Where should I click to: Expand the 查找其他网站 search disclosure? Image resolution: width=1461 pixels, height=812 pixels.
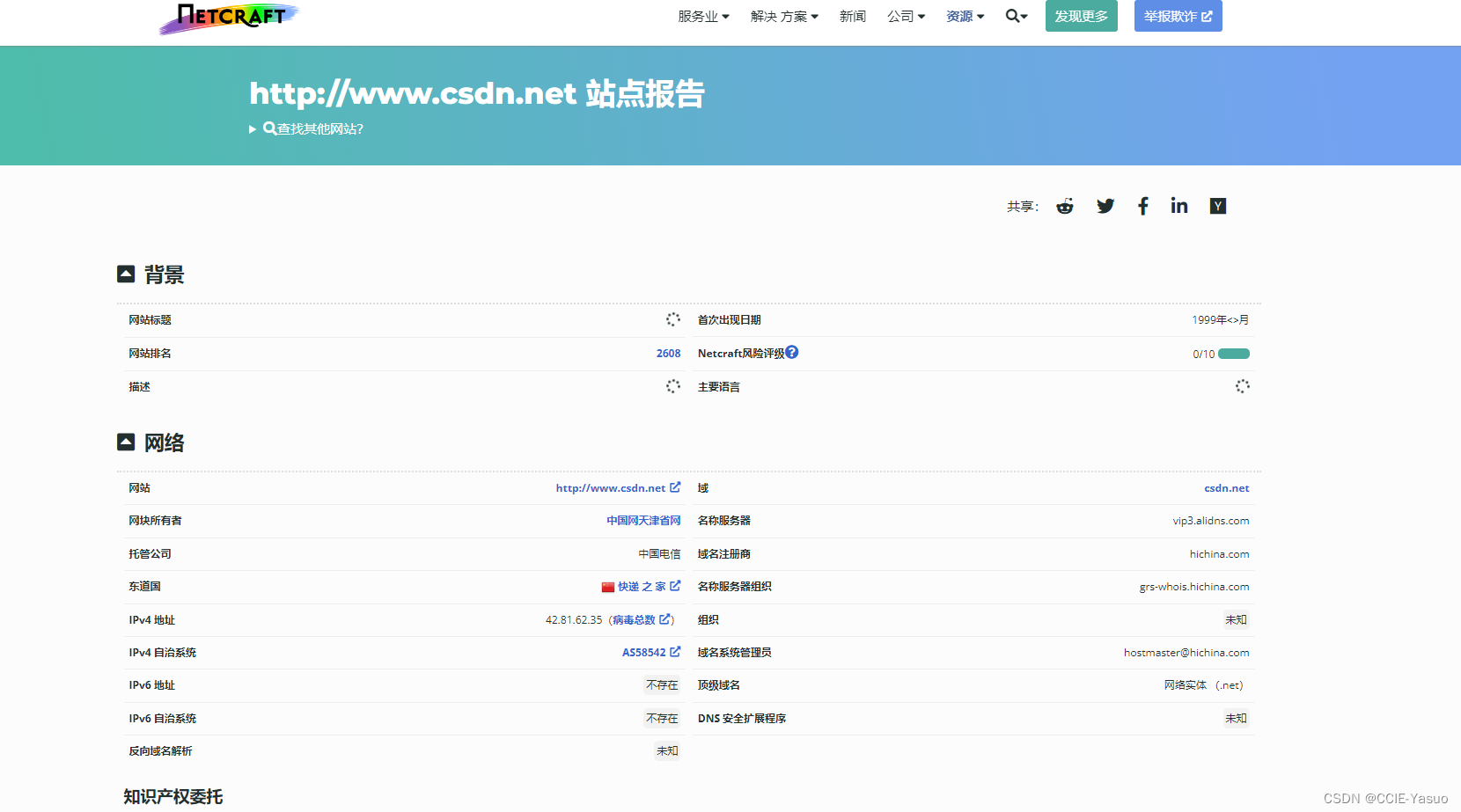(306, 129)
